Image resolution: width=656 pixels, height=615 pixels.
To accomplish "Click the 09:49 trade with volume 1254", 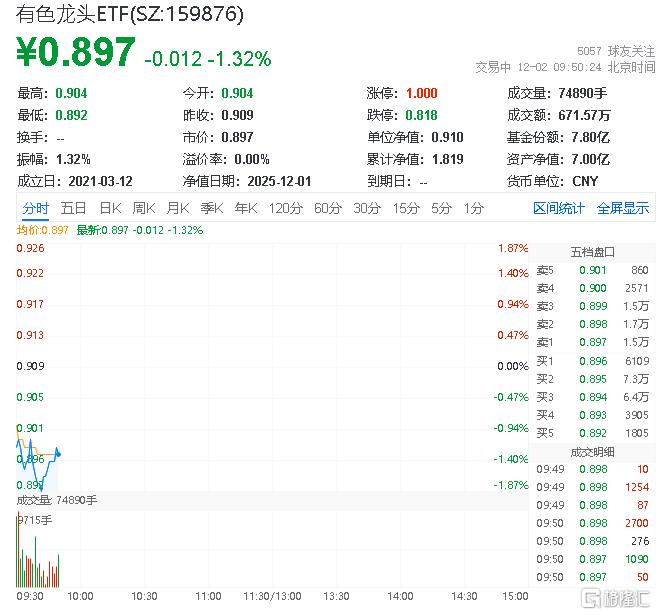I will point(592,487).
